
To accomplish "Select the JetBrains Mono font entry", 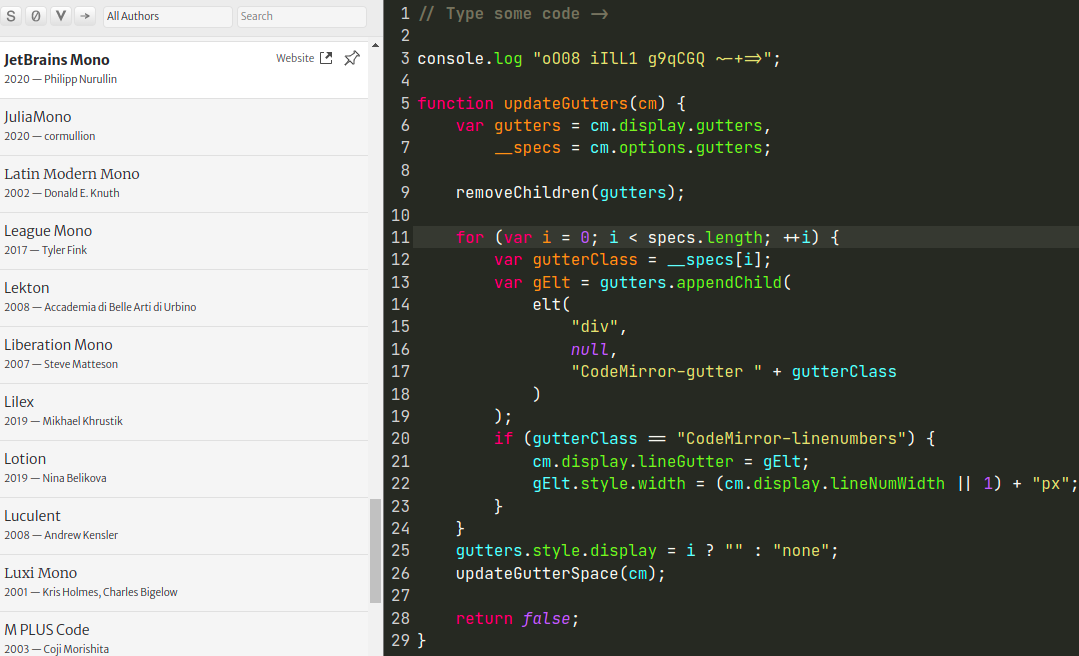I will point(184,70).
